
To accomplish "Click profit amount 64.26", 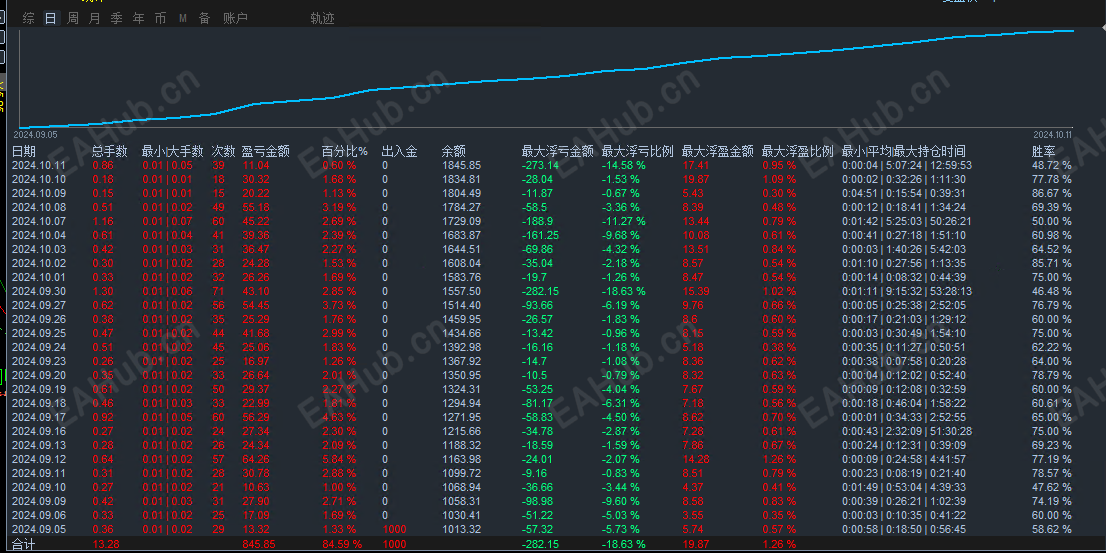I will pos(255,458).
